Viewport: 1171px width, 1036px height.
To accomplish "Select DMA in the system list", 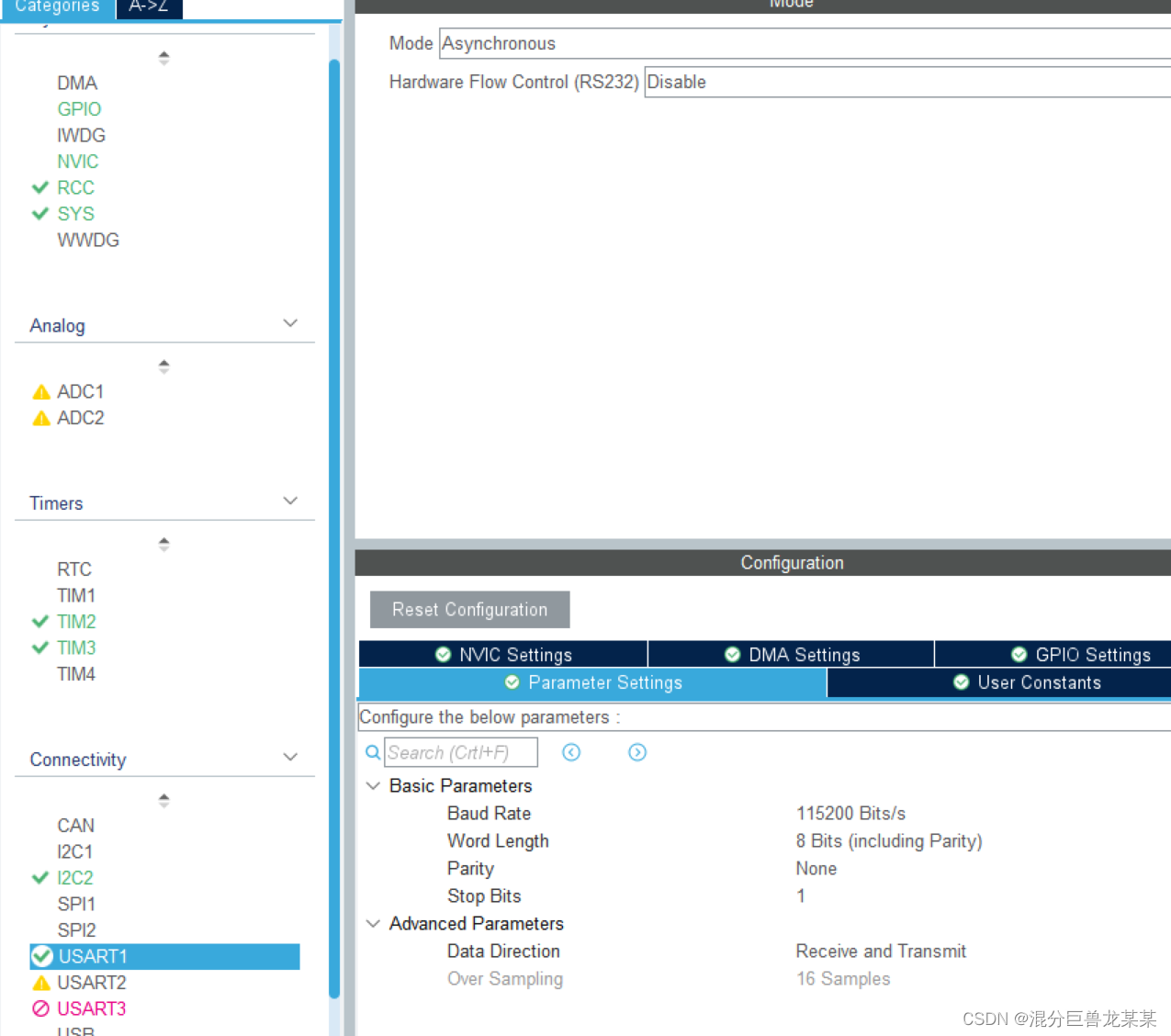I will pyautogui.click(x=77, y=84).
